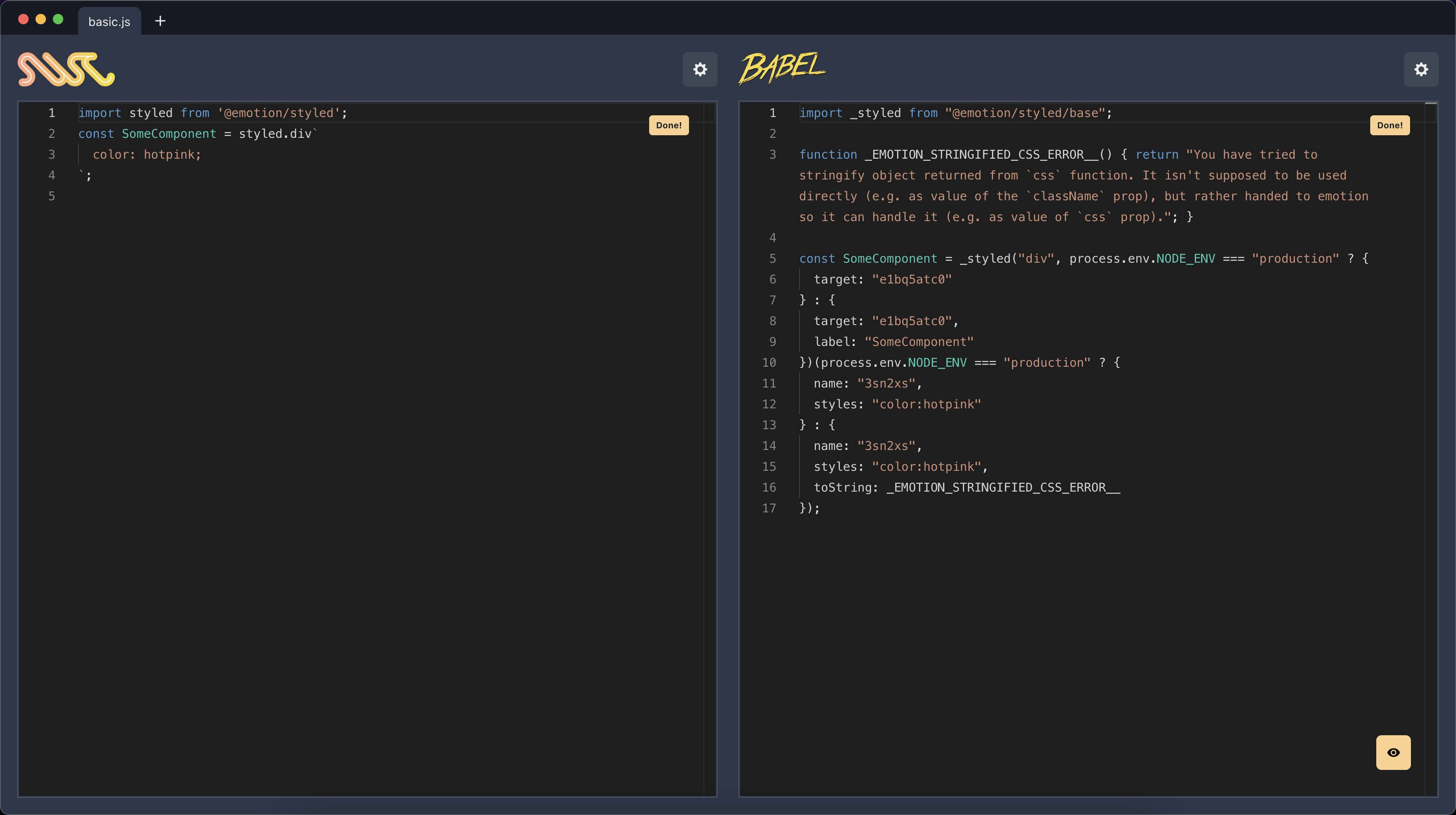Click line number 10 in Babel output
The width and height of the screenshot is (1456, 815).
coord(769,362)
